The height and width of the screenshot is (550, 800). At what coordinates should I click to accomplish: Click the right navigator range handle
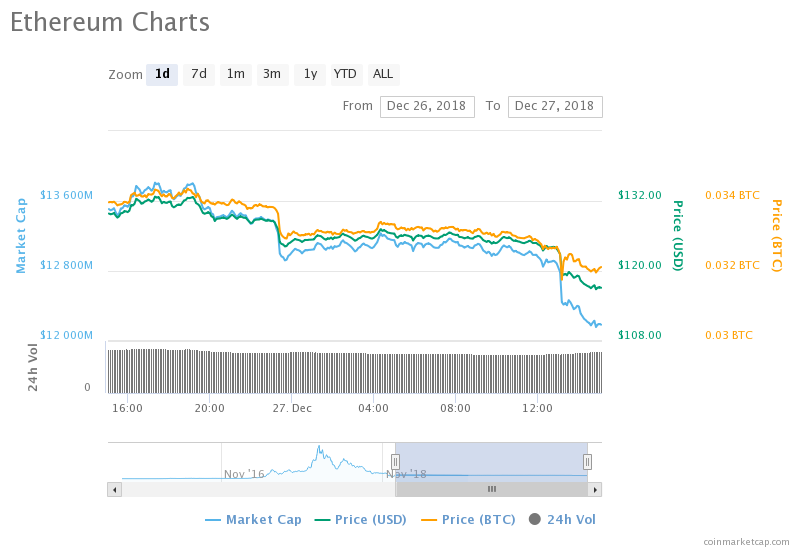587,461
